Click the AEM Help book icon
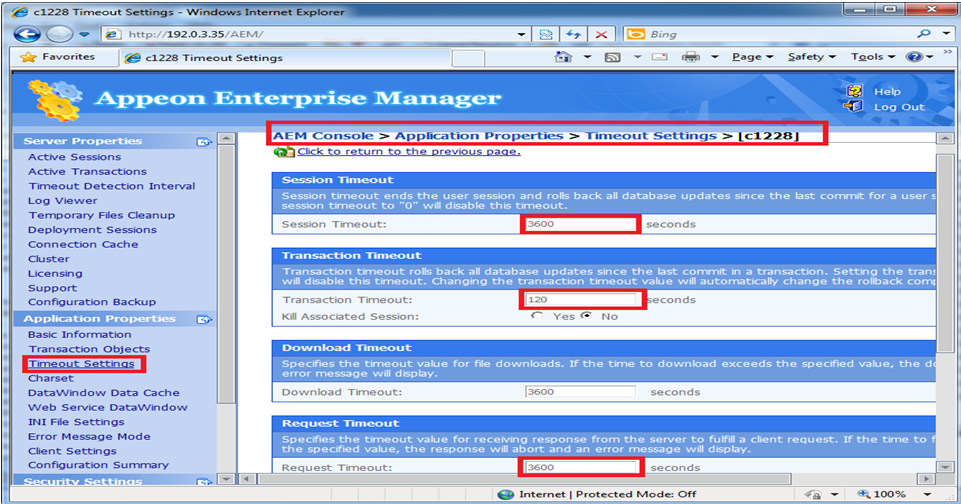The width and height of the screenshot is (961, 504). (854, 91)
